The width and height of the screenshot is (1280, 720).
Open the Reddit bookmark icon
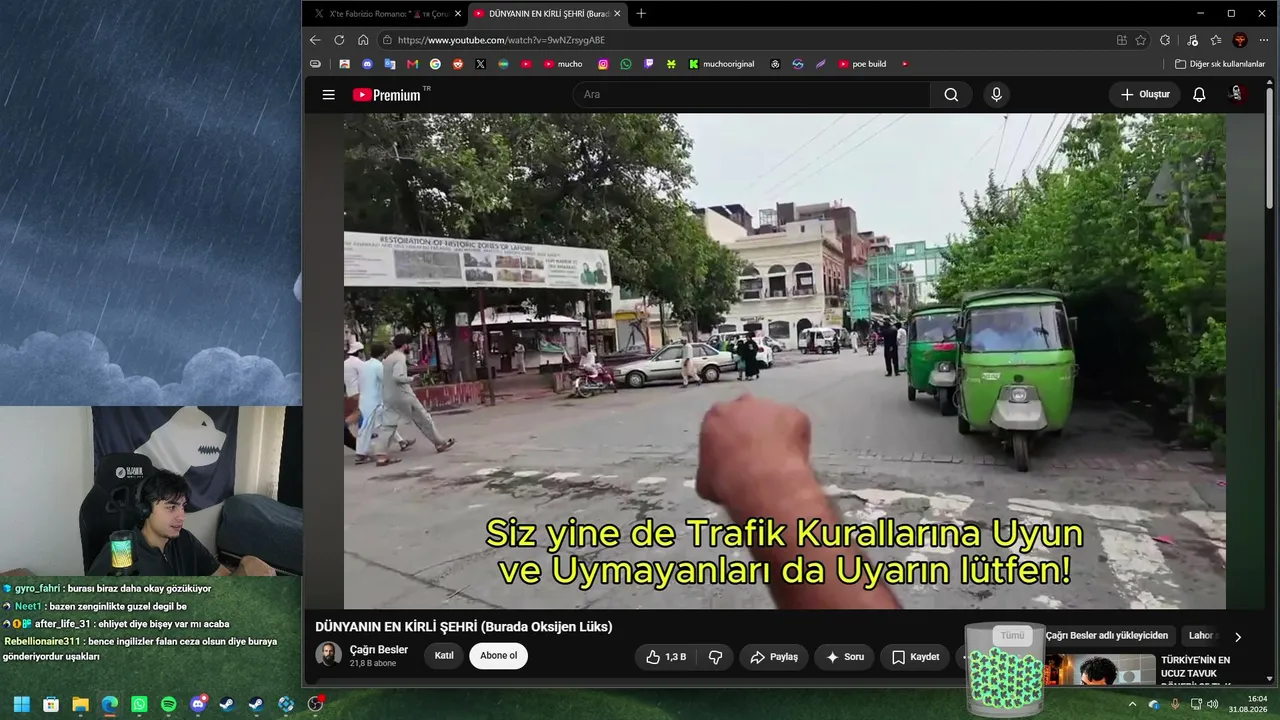(x=458, y=64)
